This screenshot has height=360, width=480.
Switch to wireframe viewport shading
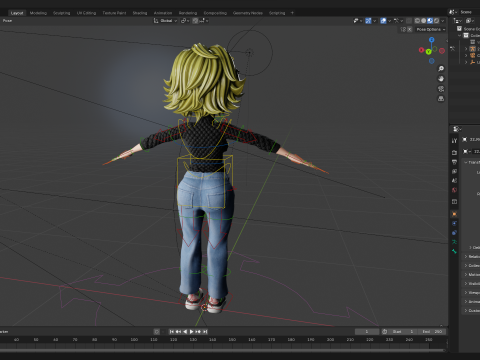click(417, 21)
